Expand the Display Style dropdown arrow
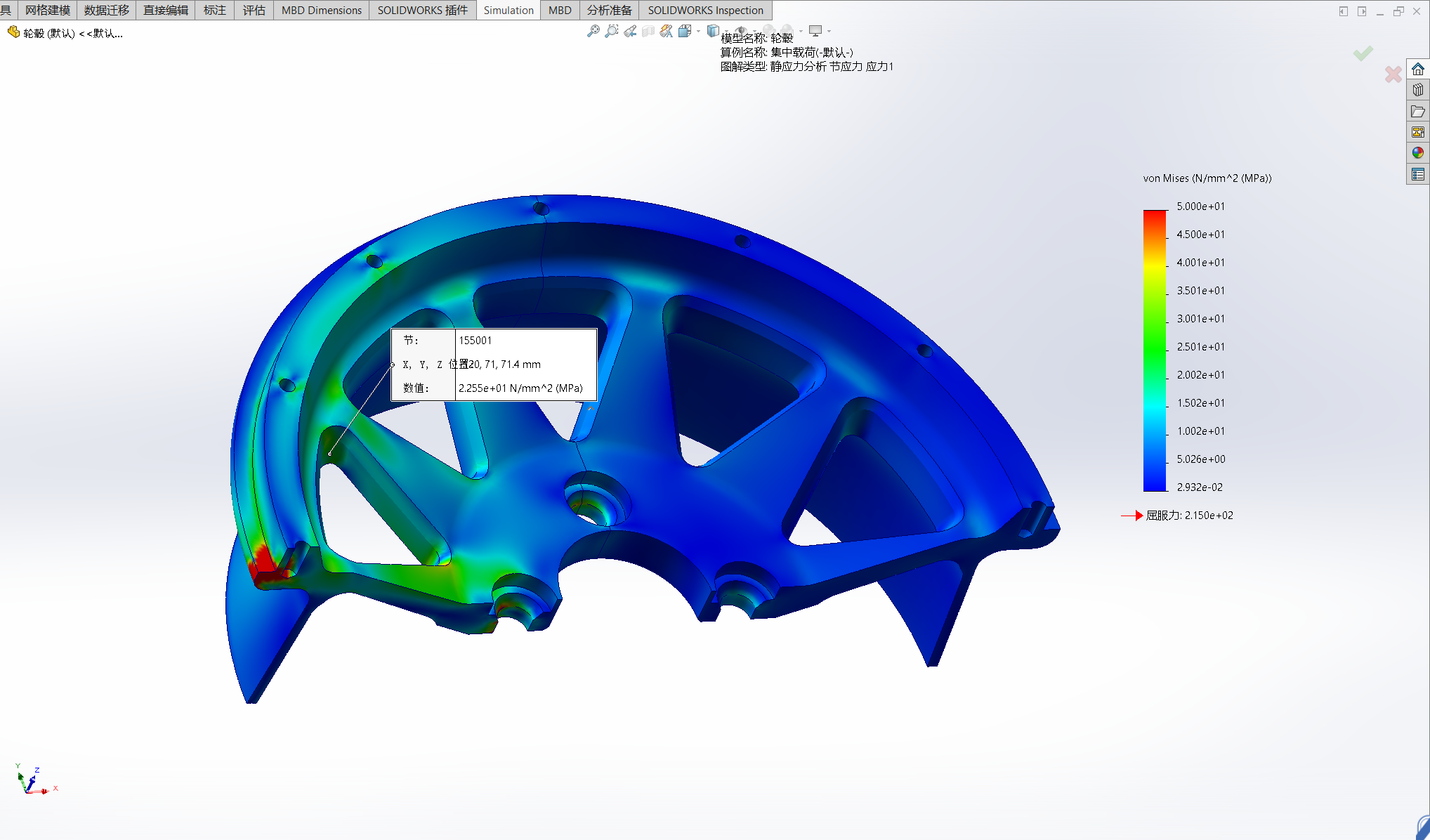This screenshot has width=1430, height=840. [726, 31]
